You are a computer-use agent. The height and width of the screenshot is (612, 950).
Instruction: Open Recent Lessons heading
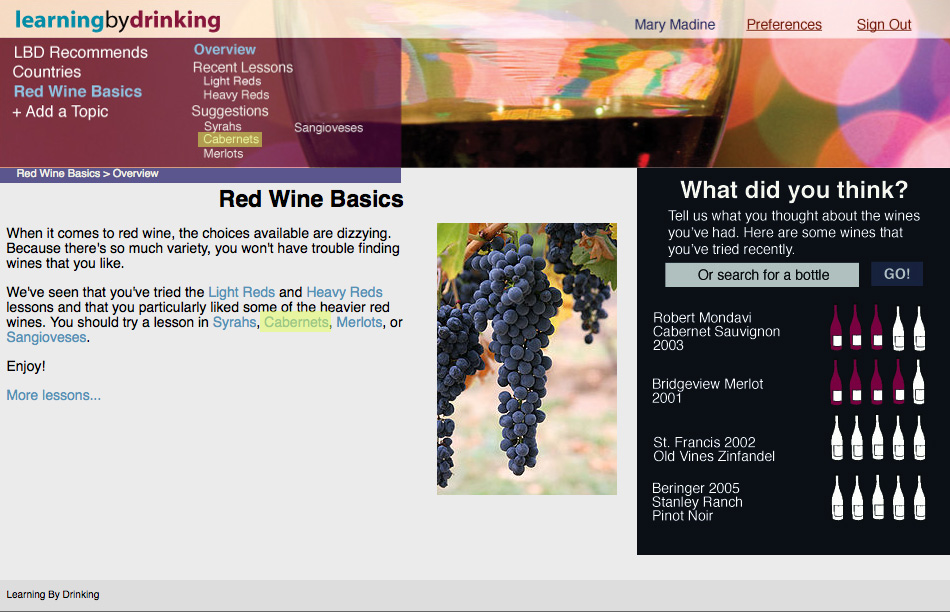(242, 67)
